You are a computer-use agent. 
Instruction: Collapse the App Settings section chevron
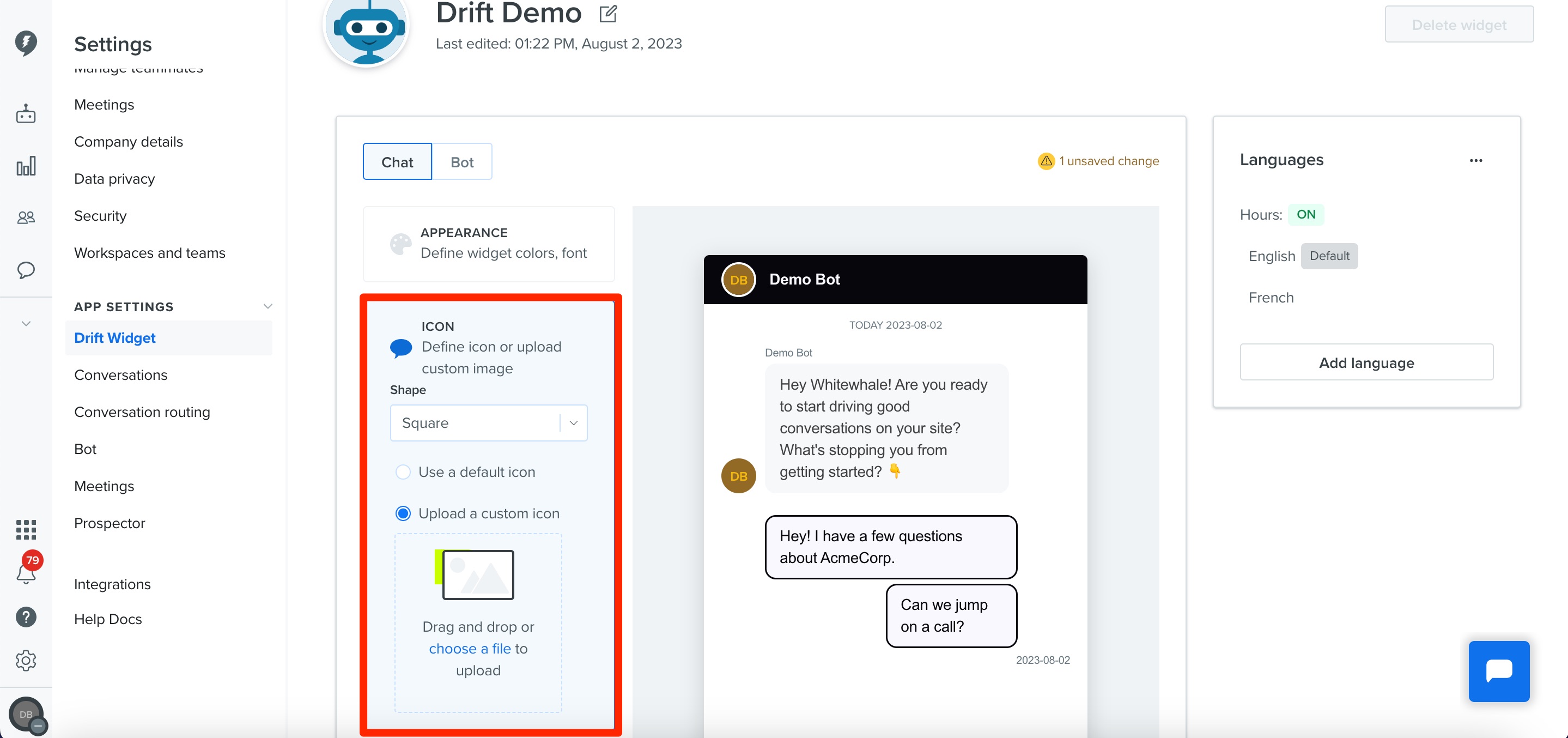tap(267, 306)
